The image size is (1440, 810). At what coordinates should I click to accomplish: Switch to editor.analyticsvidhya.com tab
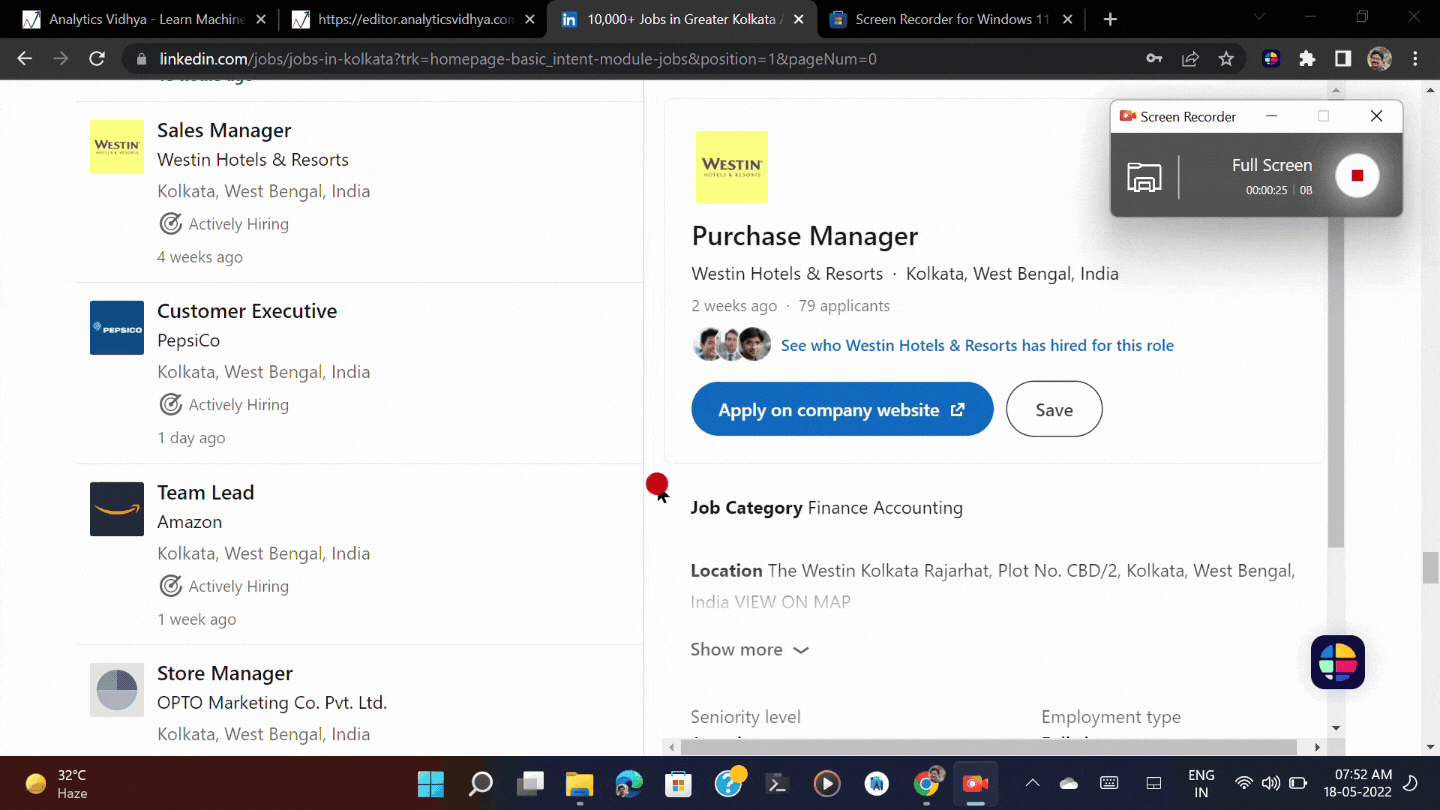416,19
